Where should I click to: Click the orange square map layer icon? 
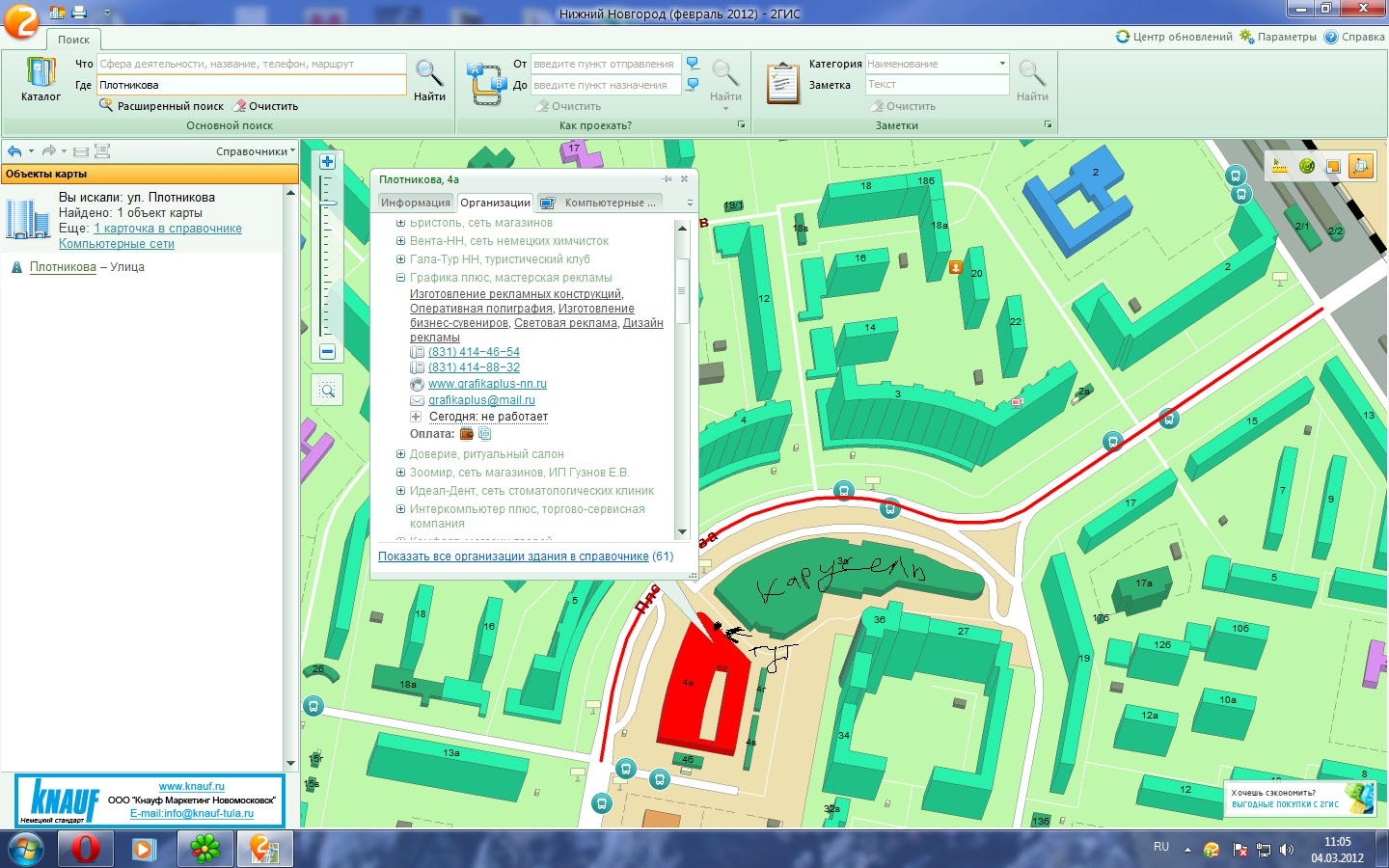click(x=1333, y=166)
